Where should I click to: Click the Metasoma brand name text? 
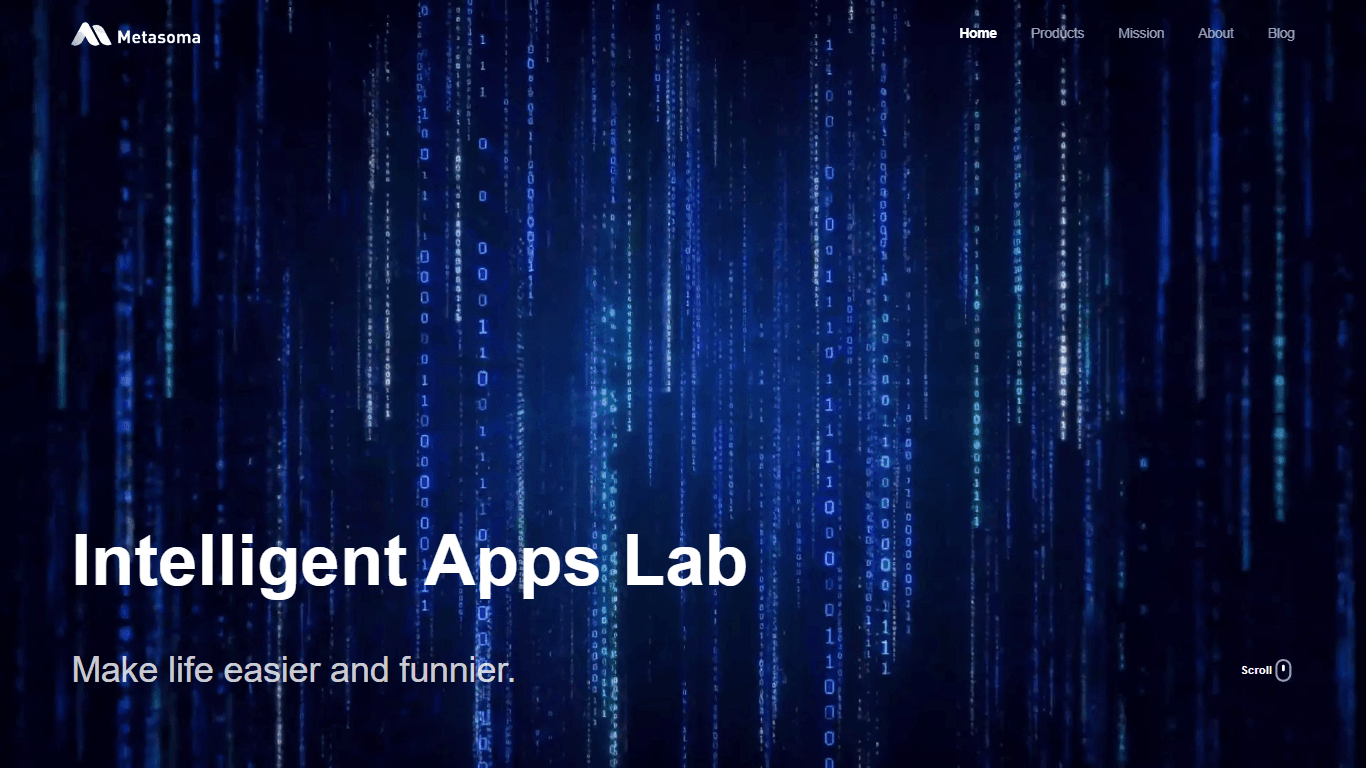pyautogui.click(x=158, y=37)
